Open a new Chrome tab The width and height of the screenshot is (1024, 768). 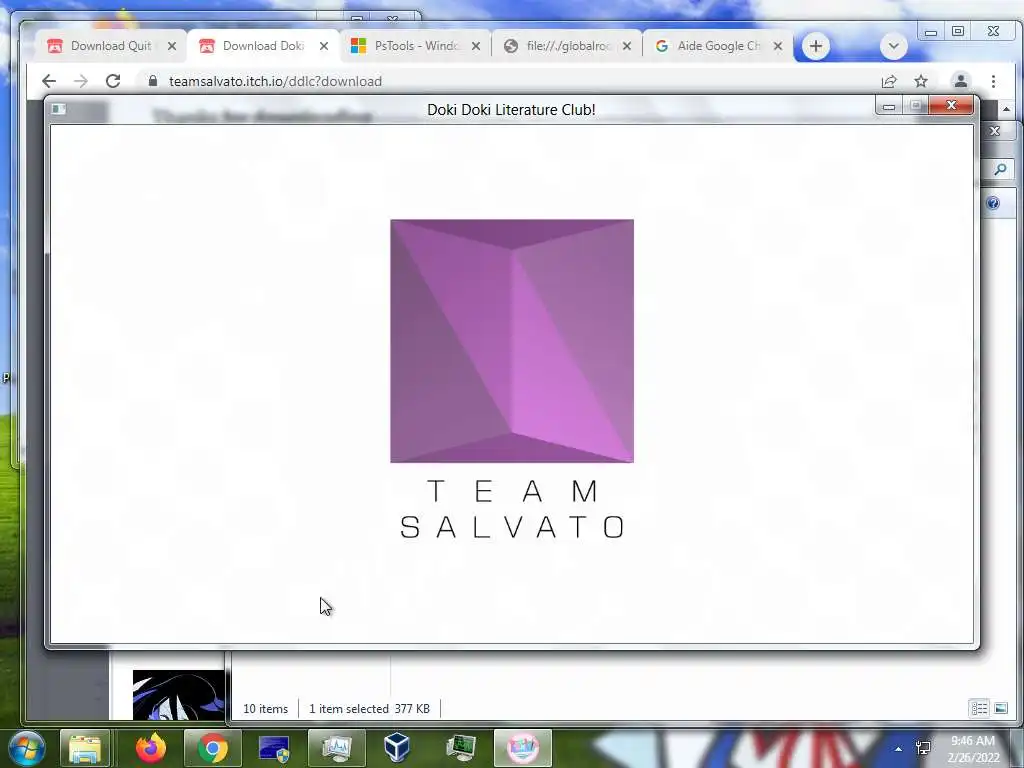tap(816, 46)
